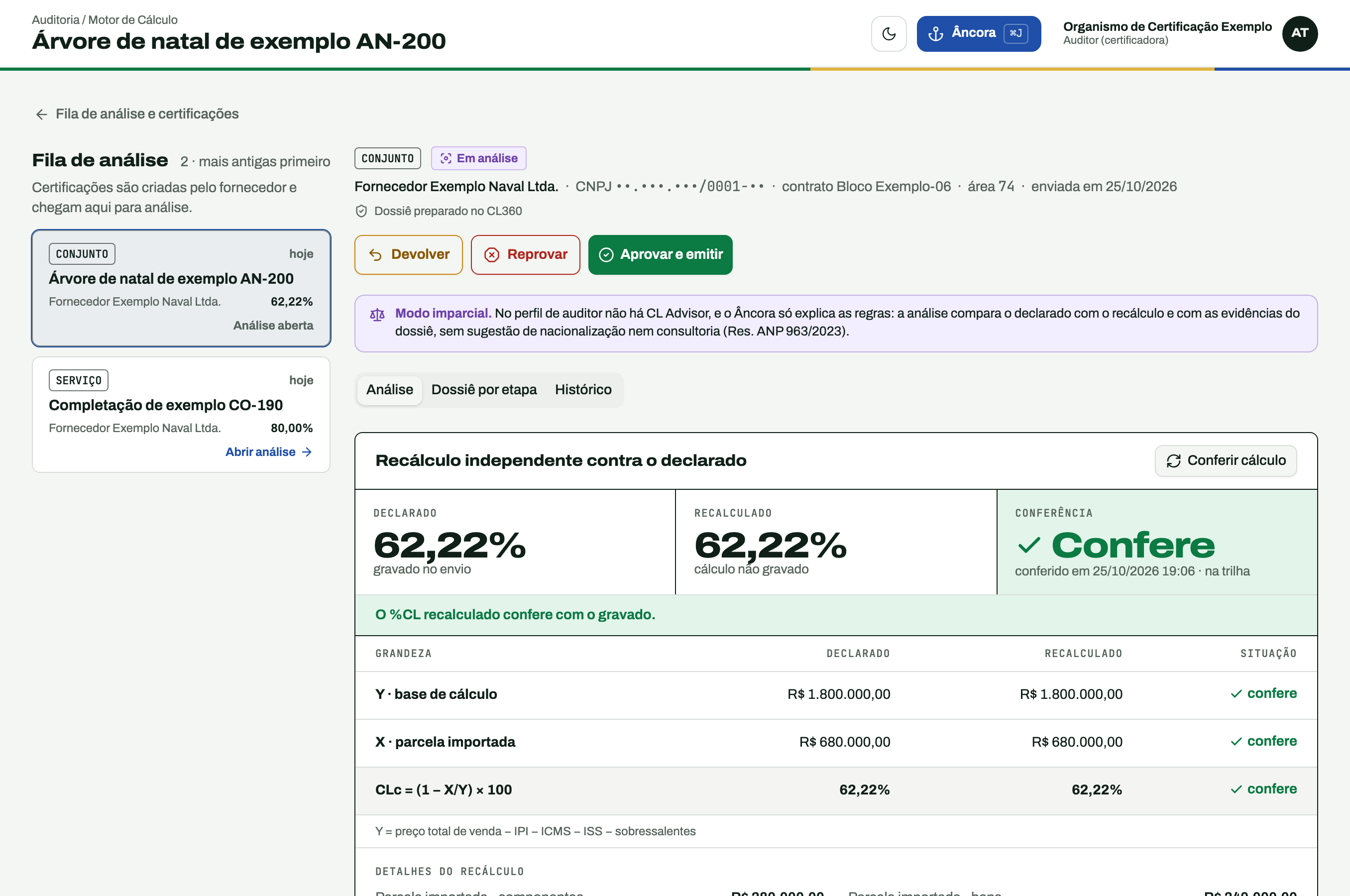
Task: Click the arrow icon beside Abrir análise
Action: pos(307,452)
